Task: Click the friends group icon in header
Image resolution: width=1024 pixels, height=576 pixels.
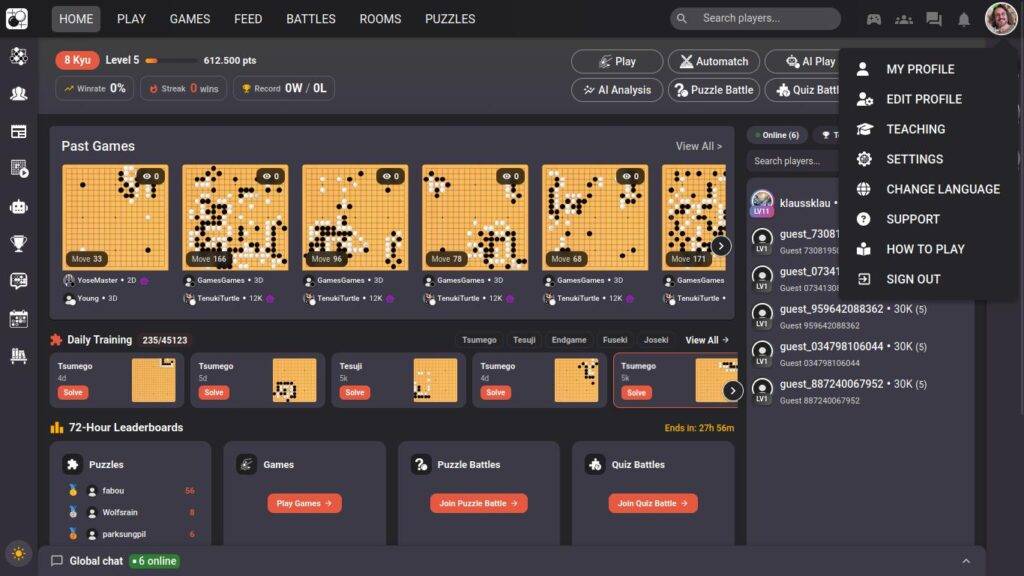Action: pos(903,19)
